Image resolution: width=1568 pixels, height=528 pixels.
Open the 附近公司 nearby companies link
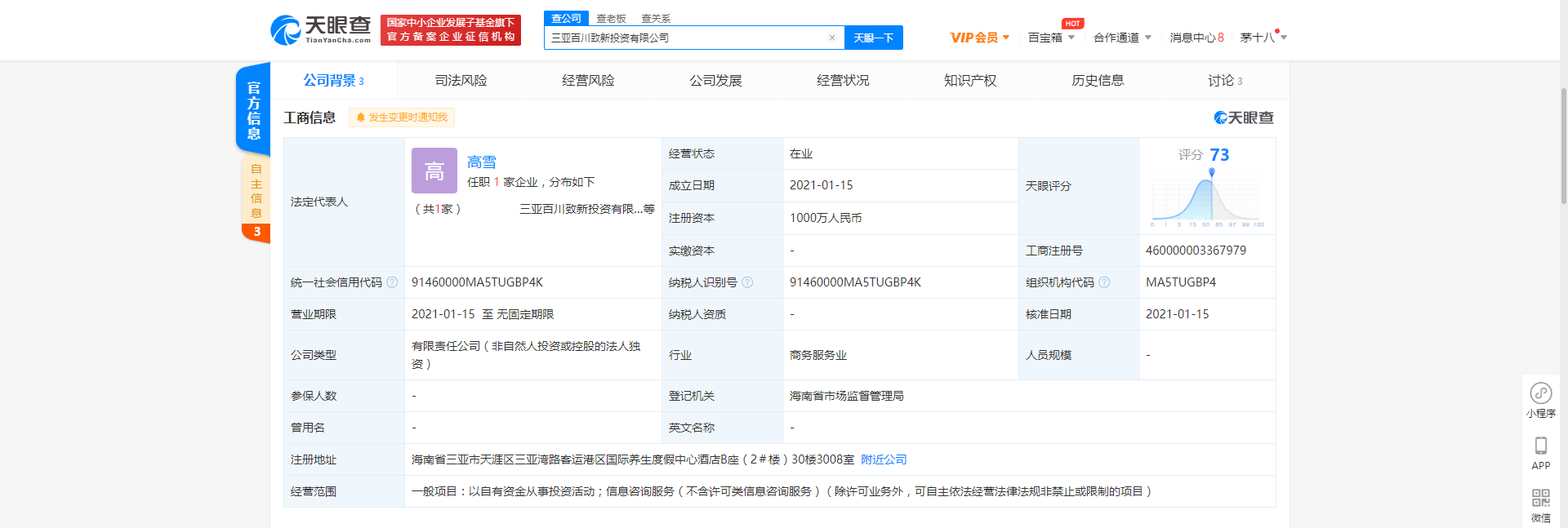click(884, 459)
